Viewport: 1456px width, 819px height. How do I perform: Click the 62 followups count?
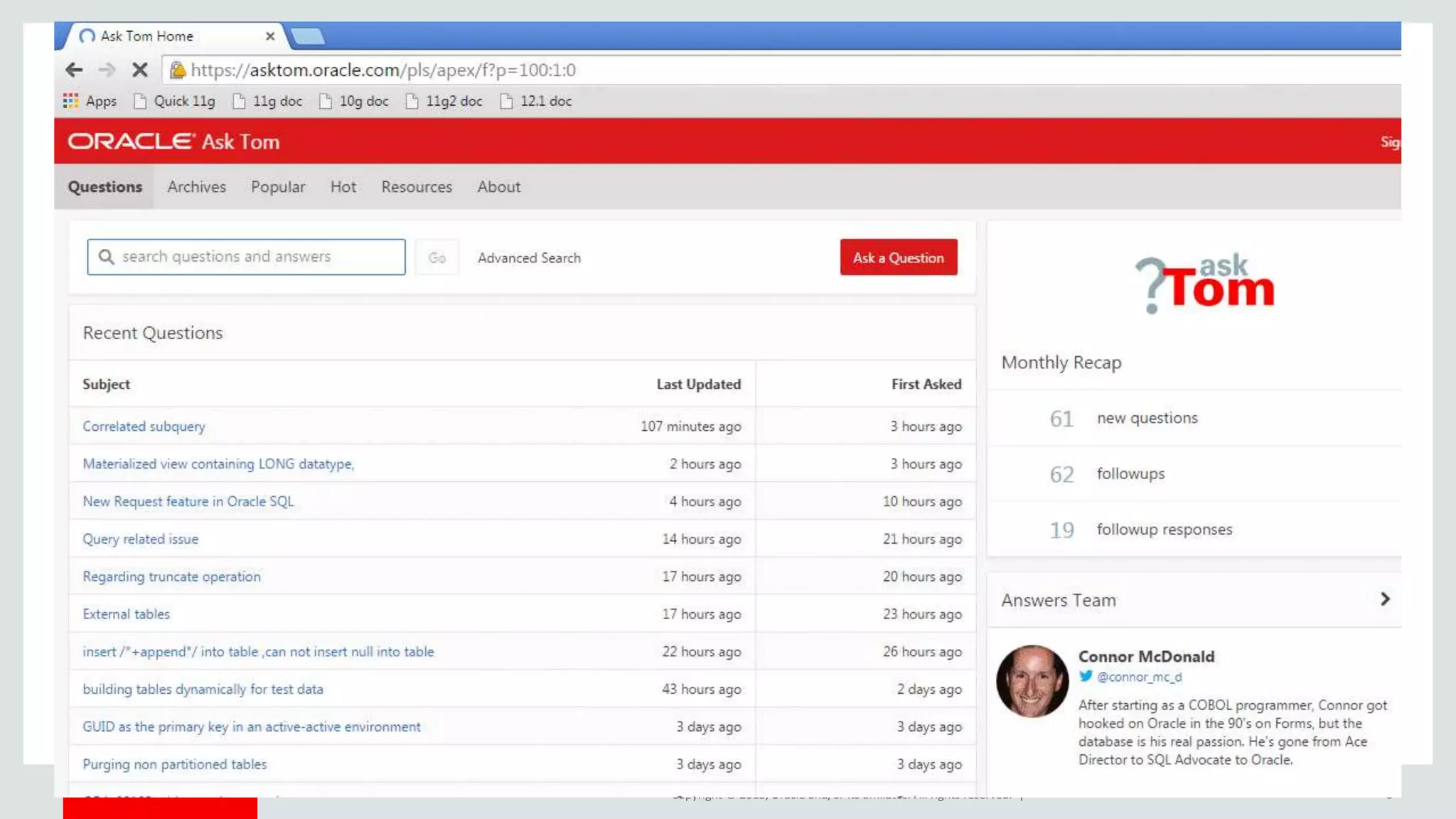click(x=1061, y=474)
